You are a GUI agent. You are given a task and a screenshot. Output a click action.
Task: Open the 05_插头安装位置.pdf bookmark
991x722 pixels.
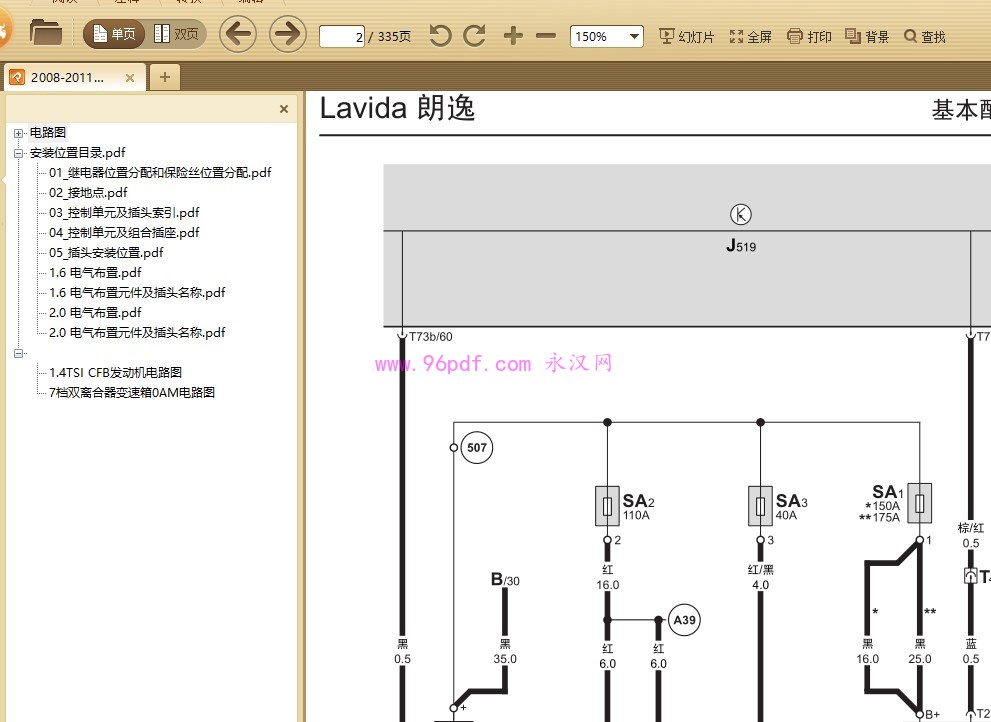click(106, 253)
